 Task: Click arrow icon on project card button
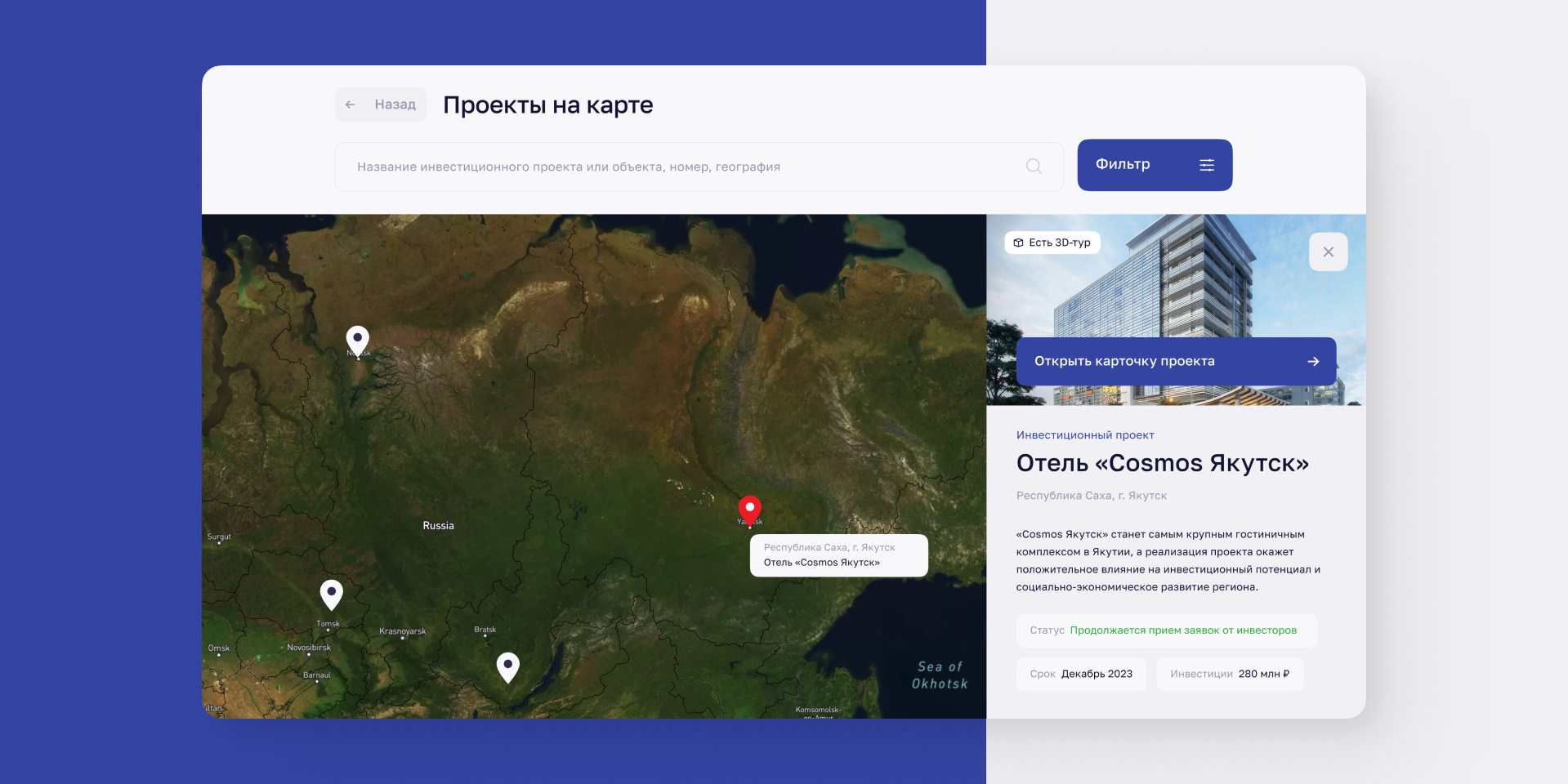[1313, 361]
